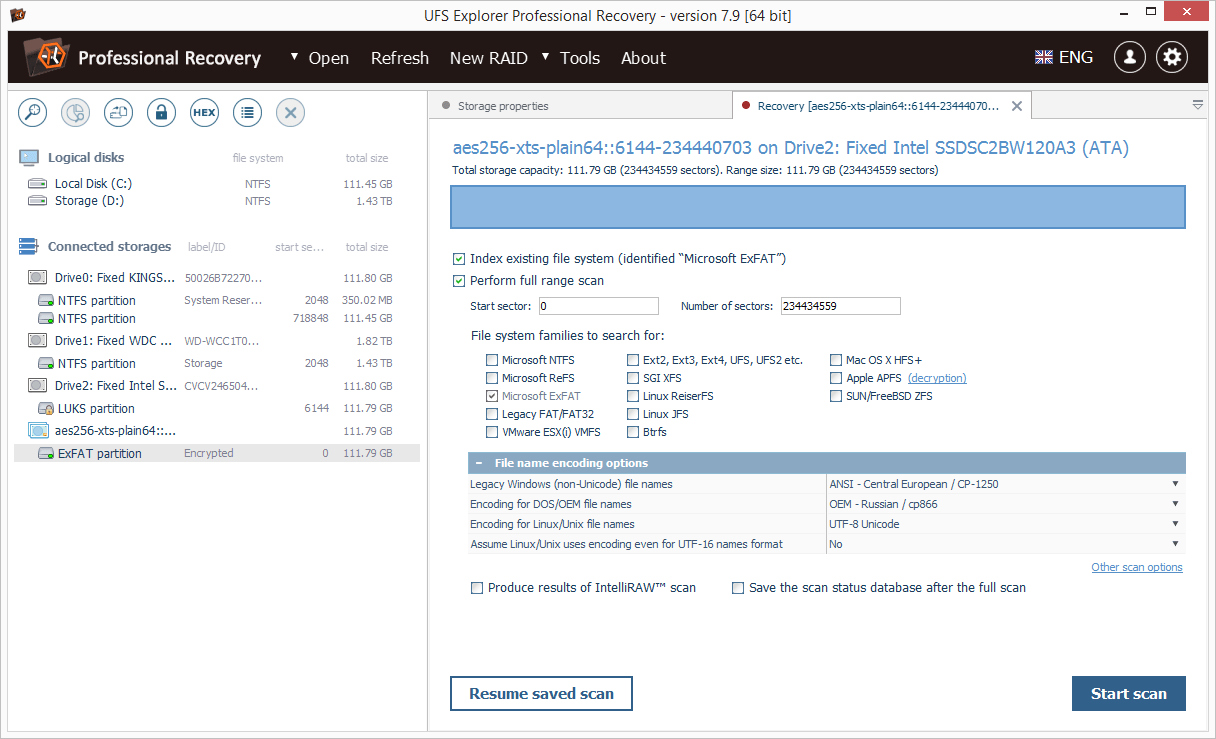
Task: Select Drive2 Fixed Intel storage icon
Action: 38,386
